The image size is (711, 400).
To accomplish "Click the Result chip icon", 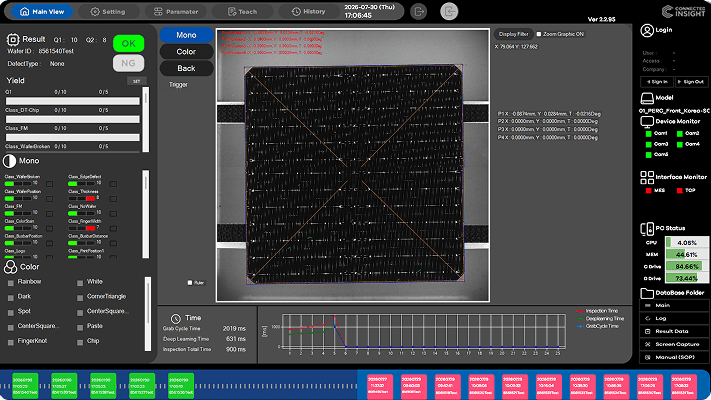I will (13, 40).
